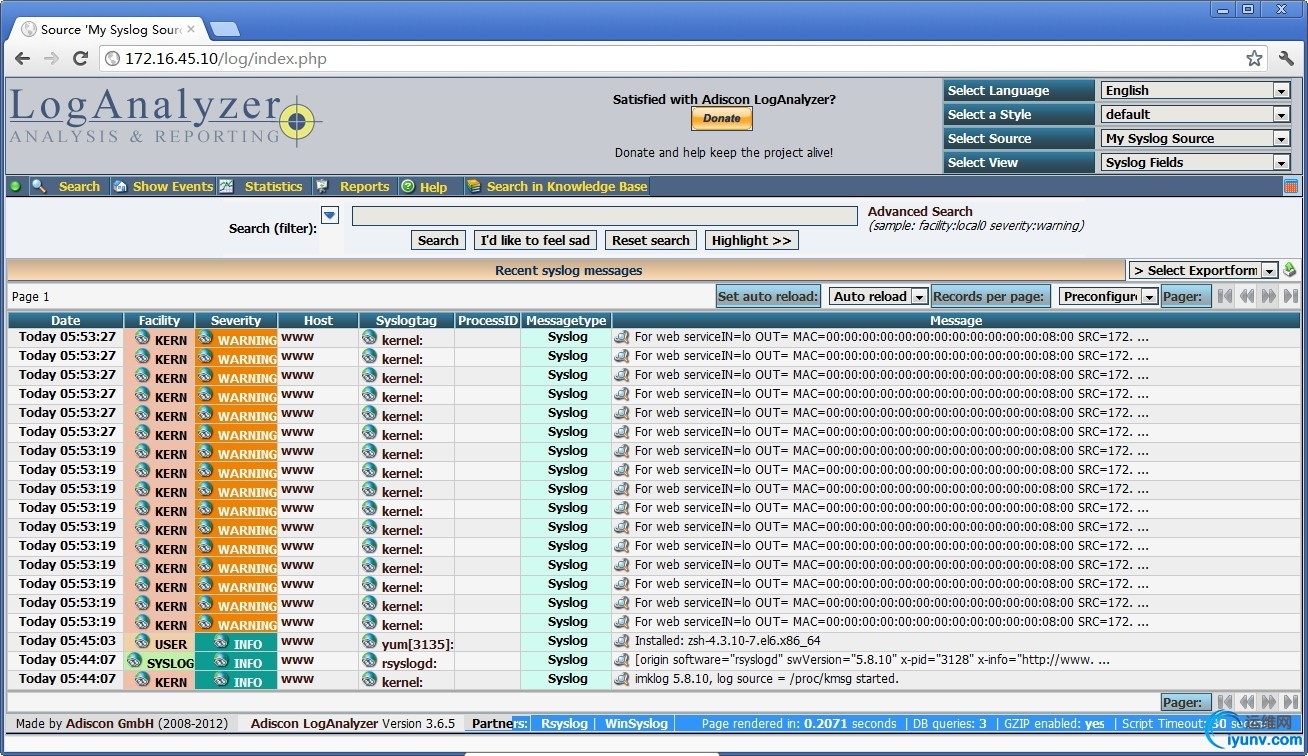Open Search in Knowledge Base menu item
This screenshot has width=1308, height=756.
tap(567, 186)
